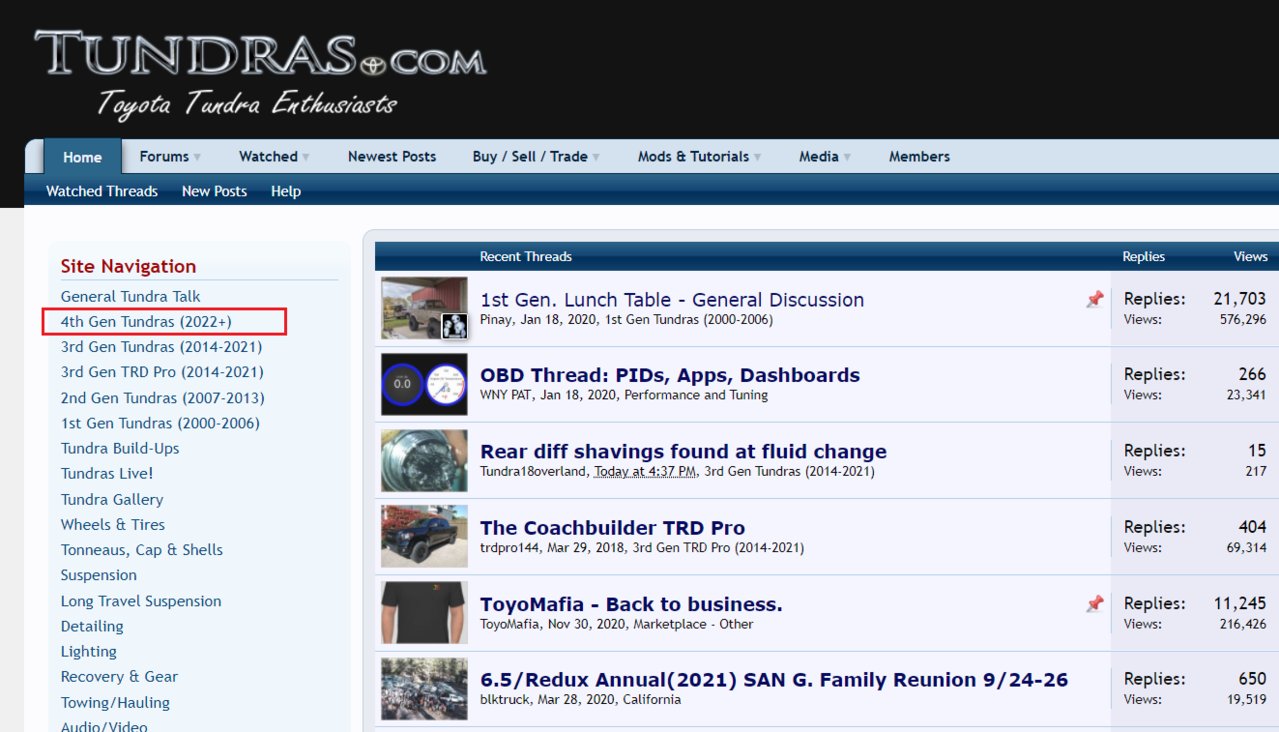Open the Wheels & Tires sidebar link

pyautogui.click(x=113, y=524)
